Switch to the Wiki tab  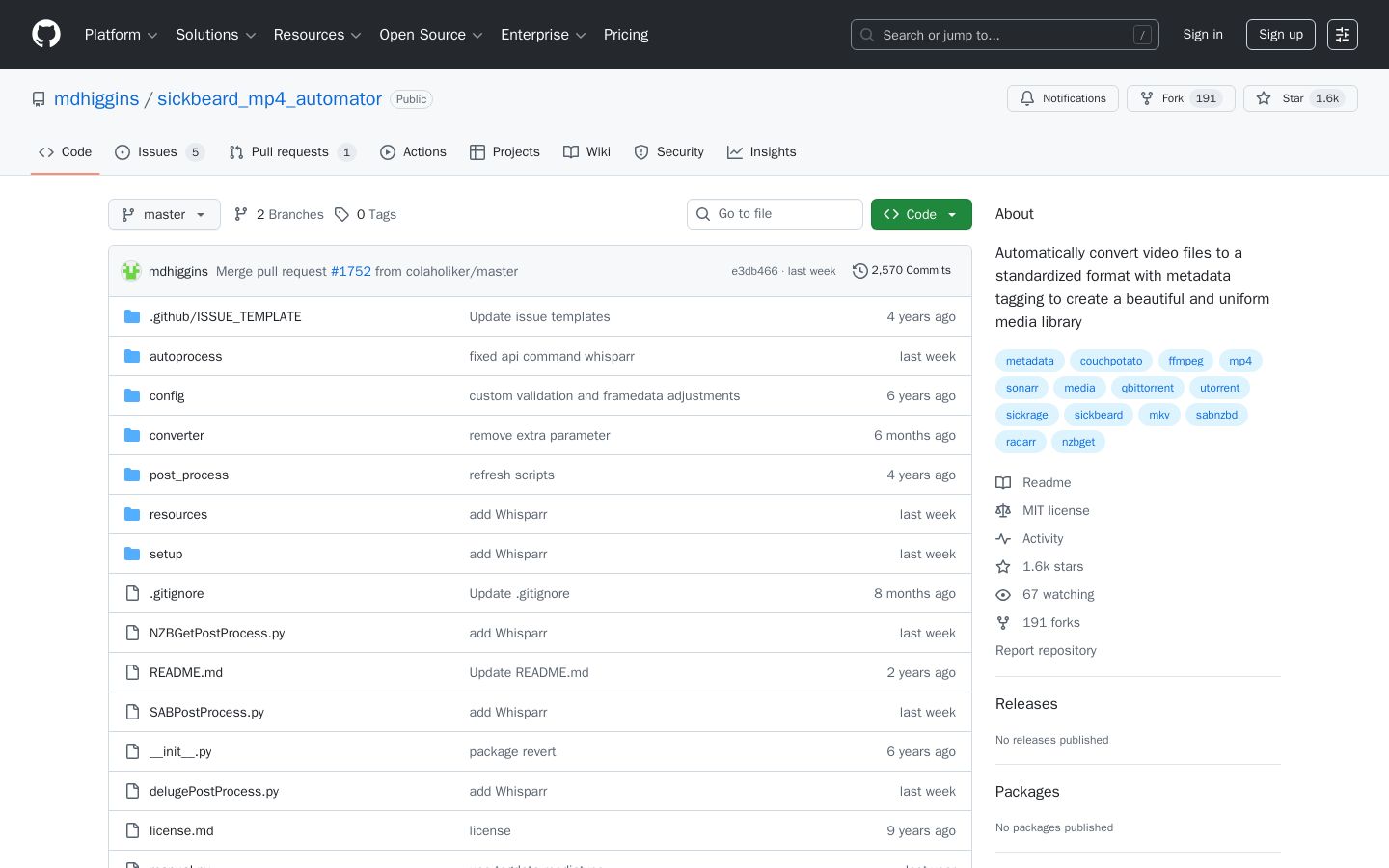(x=586, y=152)
